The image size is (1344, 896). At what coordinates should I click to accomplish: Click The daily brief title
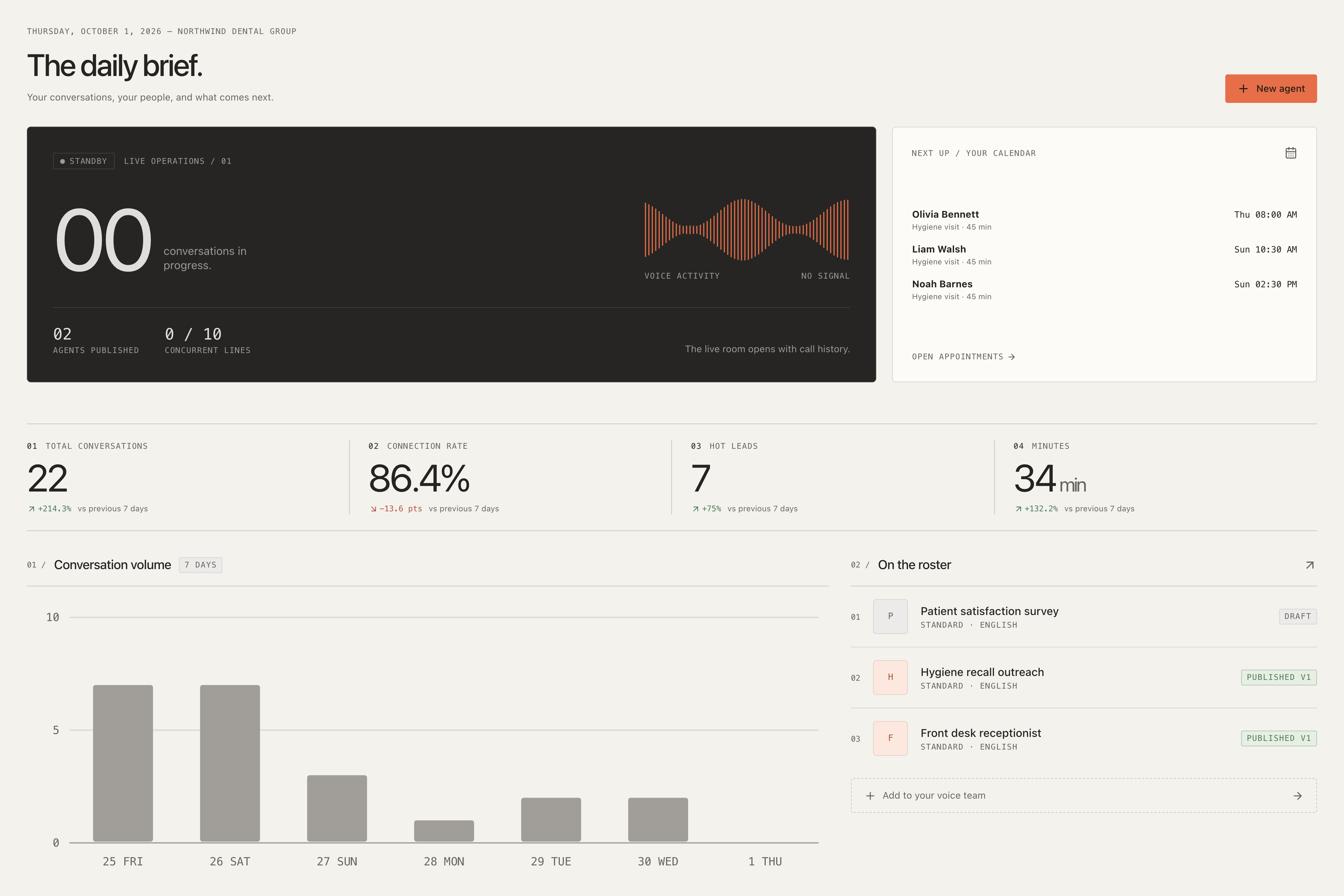pos(115,66)
